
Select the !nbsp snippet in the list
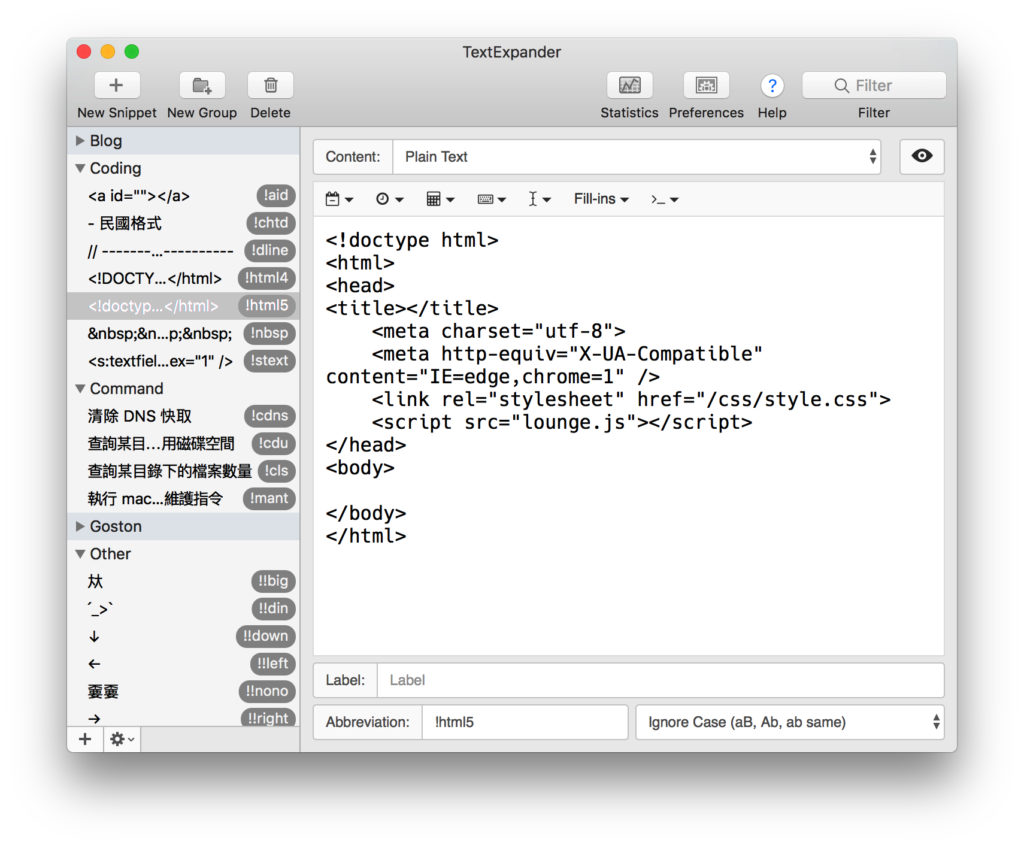point(160,333)
